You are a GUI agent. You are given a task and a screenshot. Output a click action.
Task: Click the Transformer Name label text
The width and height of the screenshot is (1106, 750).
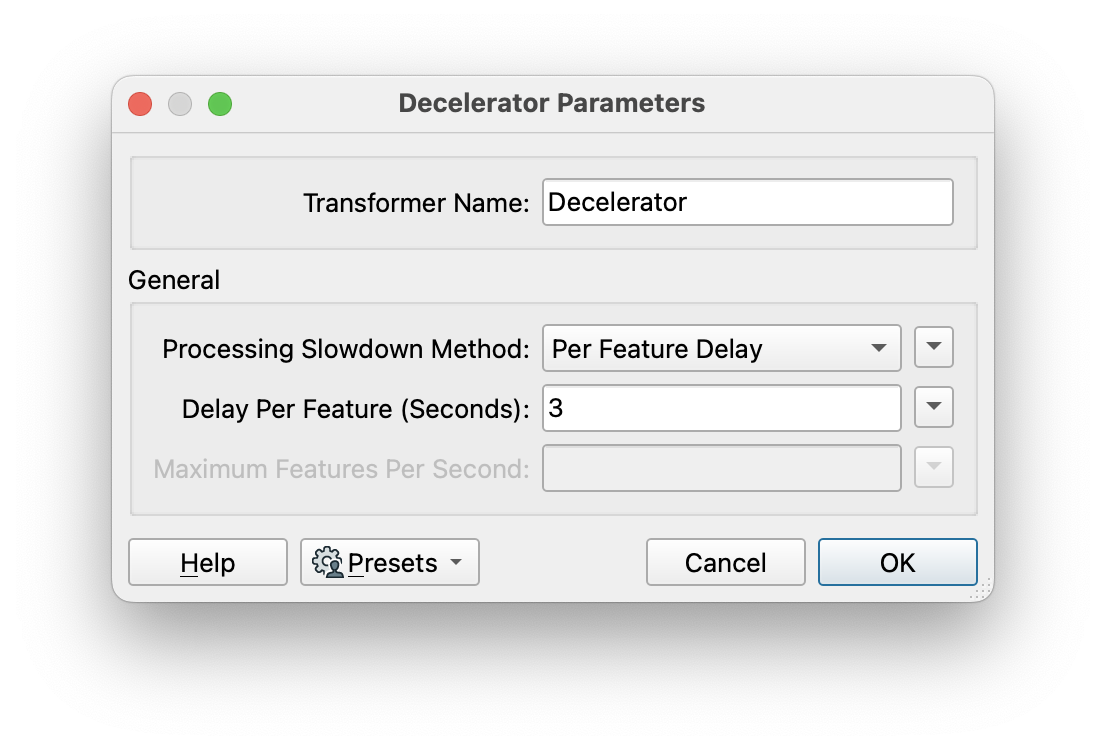coord(416,203)
